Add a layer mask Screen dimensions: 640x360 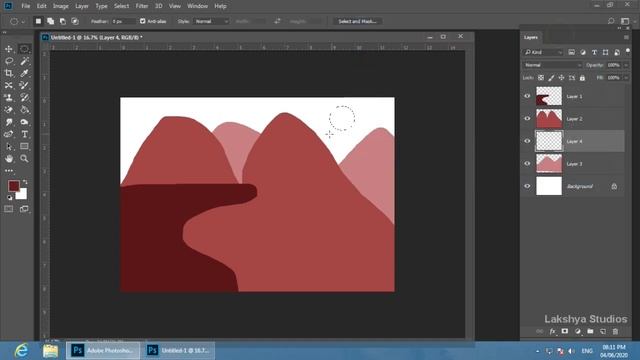click(565, 331)
